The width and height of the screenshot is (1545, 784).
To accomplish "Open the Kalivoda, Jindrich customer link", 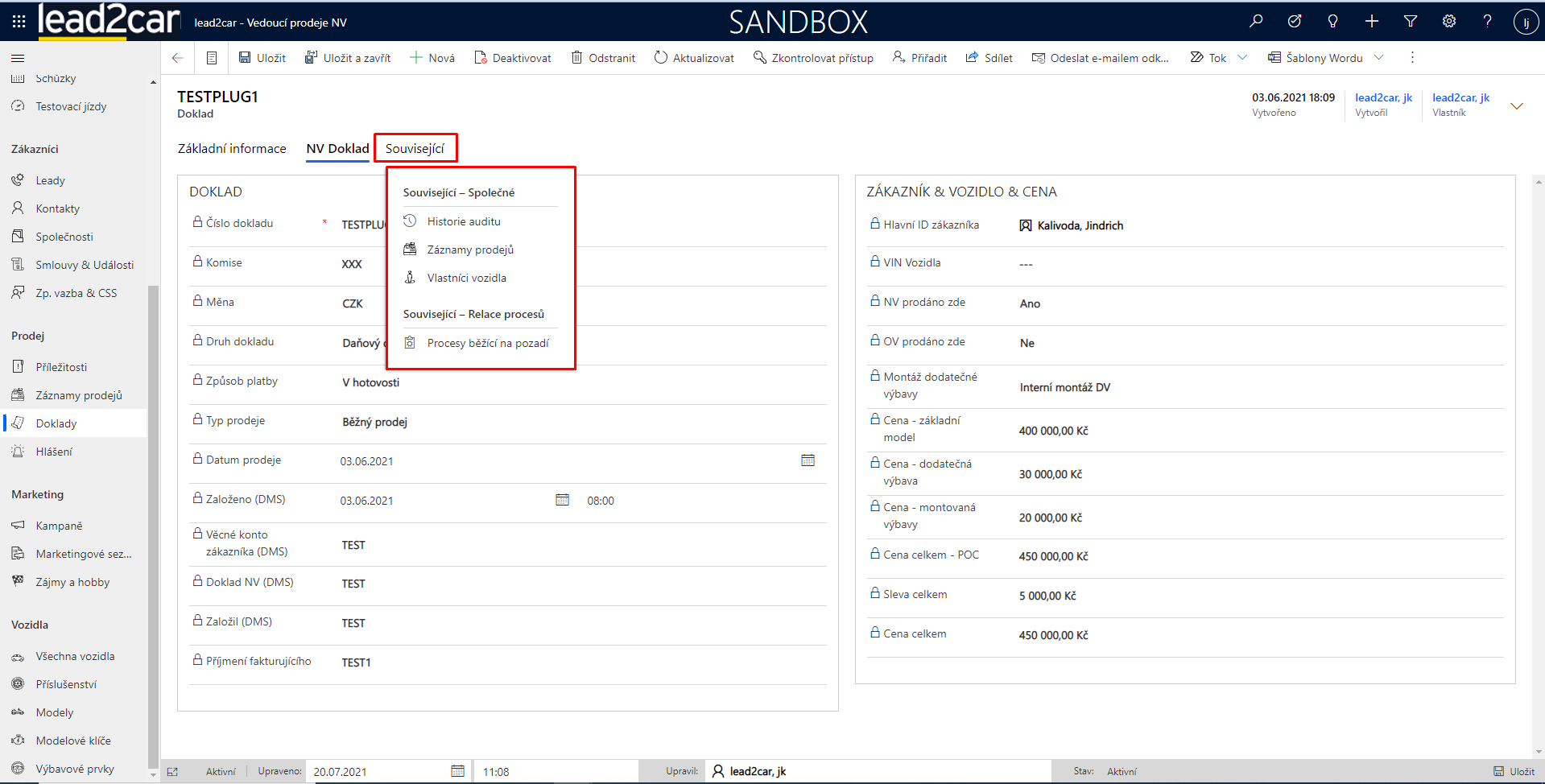I will click(1080, 225).
